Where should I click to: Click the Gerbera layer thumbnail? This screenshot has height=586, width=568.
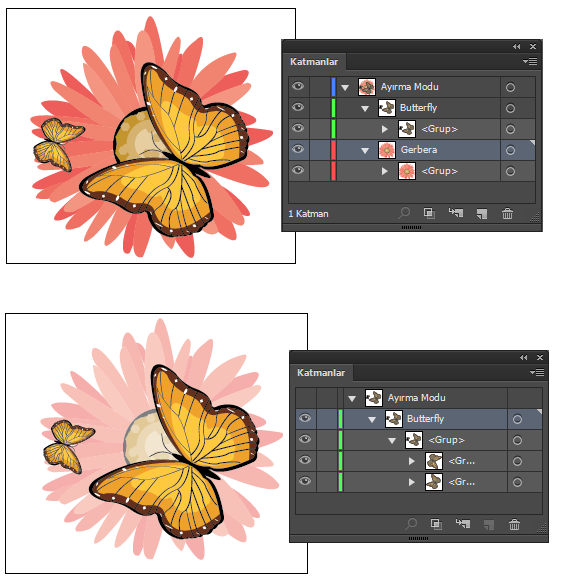tap(387, 150)
